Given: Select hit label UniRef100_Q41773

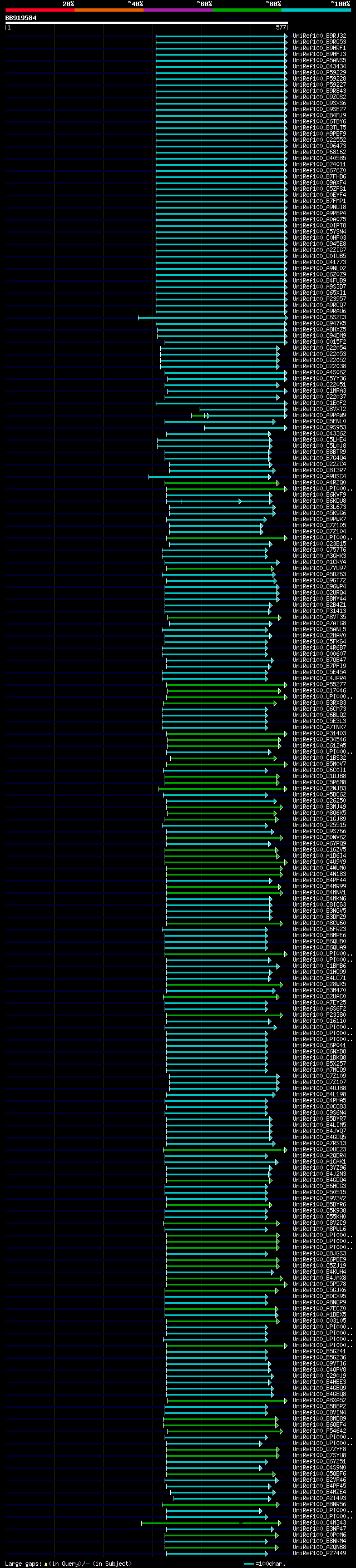Looking at the screenshot, I should click(319, 263).
